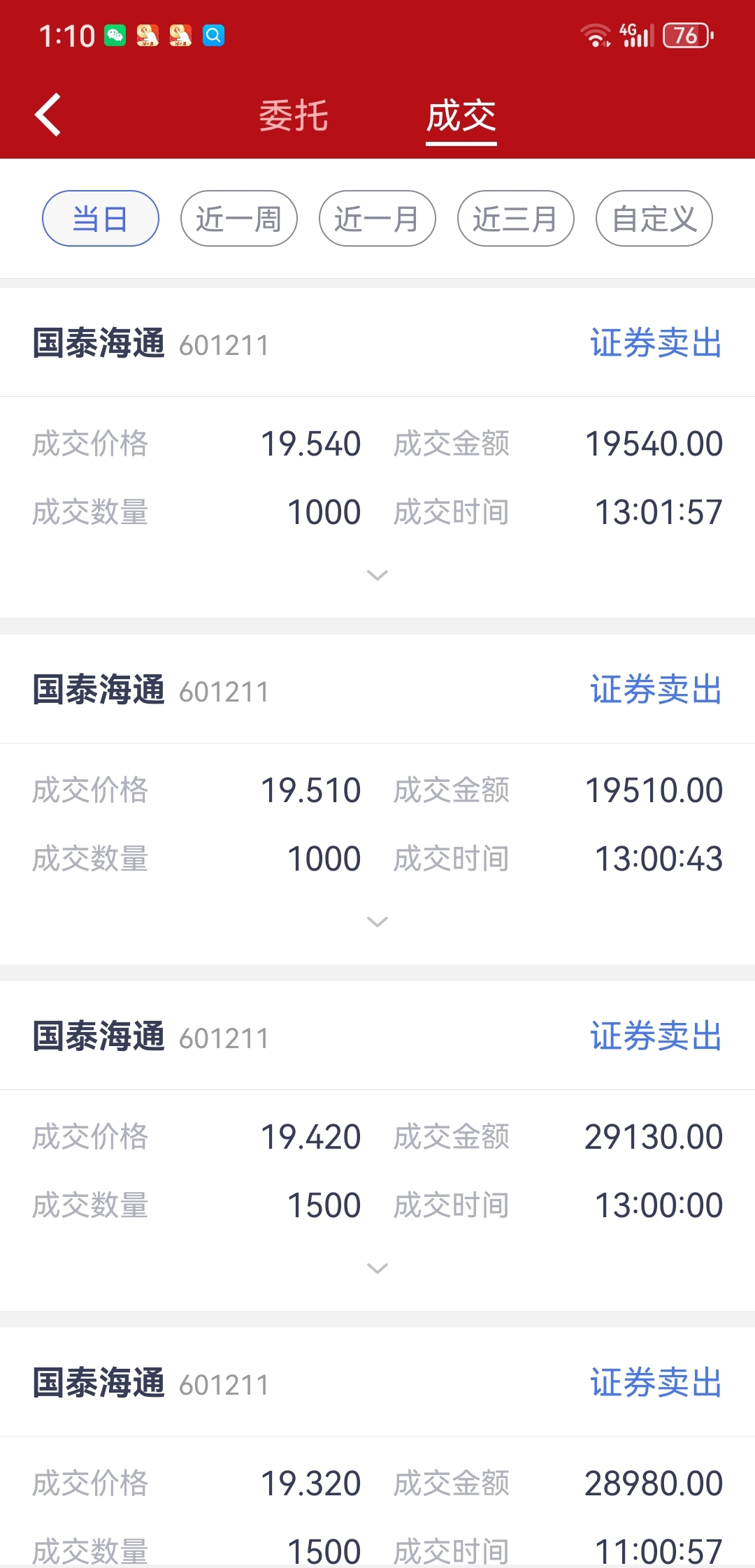Tap 证券卖出 on the 19.320 trade

pyautogui.click(x=656, y=1383)
